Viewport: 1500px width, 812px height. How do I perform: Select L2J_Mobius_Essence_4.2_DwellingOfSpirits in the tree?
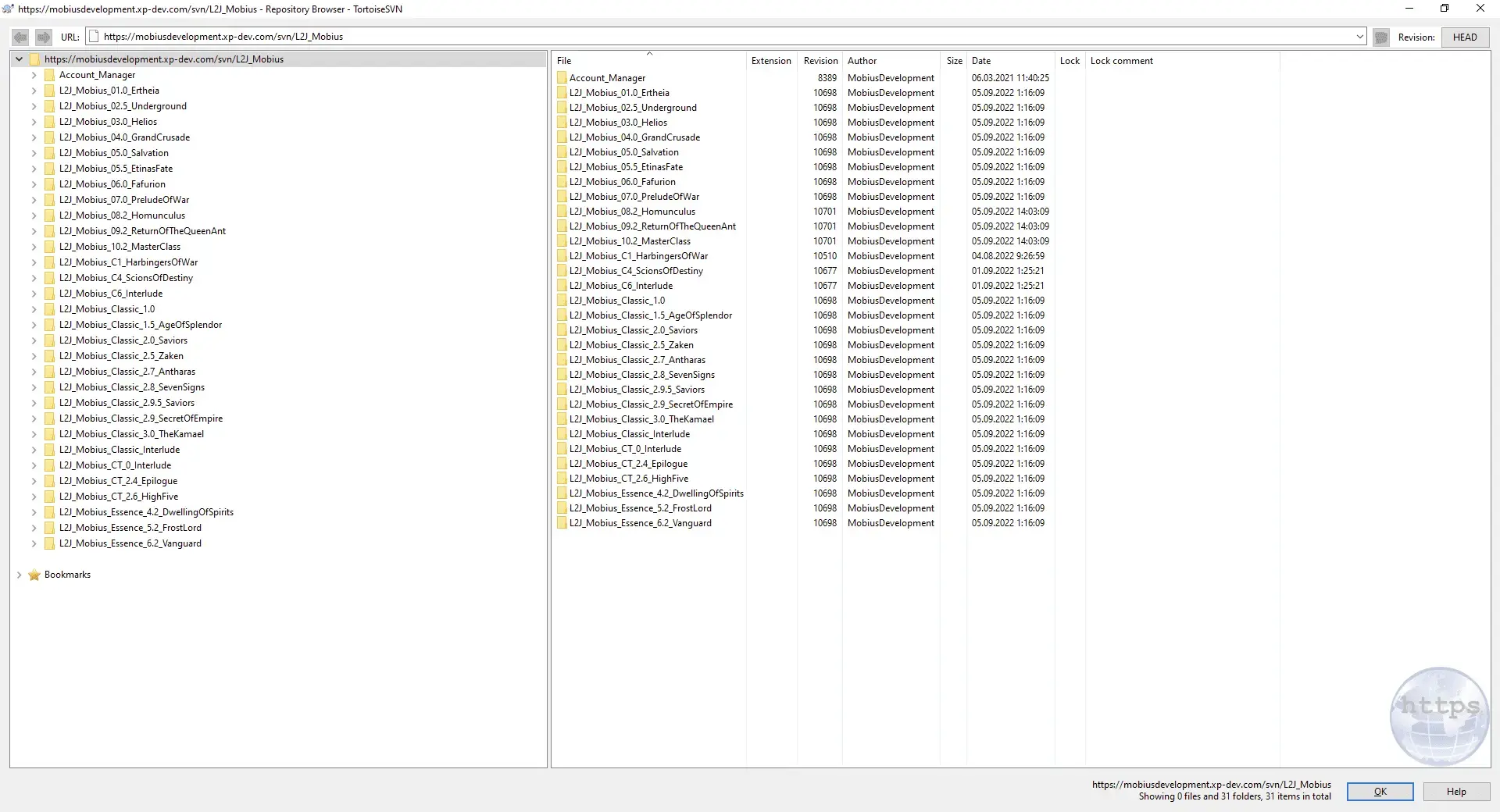pos(146,512)
